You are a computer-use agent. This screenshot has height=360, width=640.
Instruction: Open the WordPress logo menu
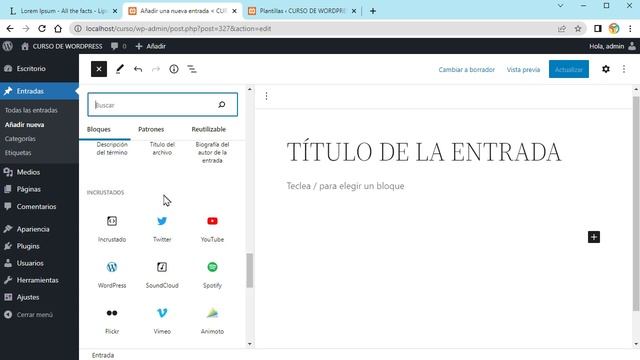click(x=7, y=46)
